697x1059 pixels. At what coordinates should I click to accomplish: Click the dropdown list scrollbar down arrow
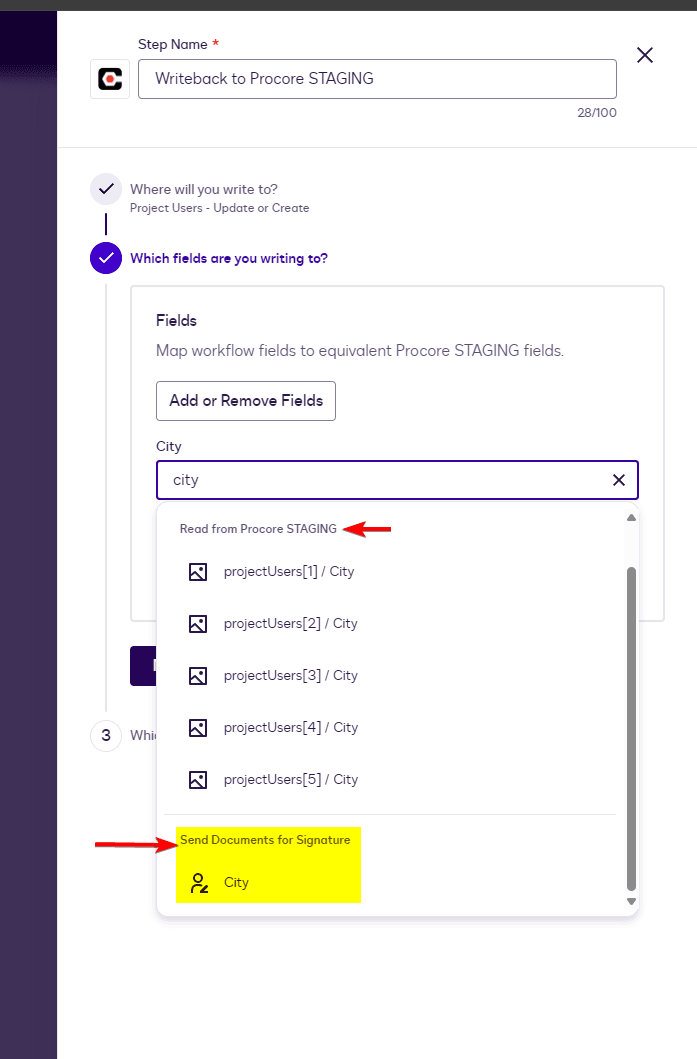[631, 901]
